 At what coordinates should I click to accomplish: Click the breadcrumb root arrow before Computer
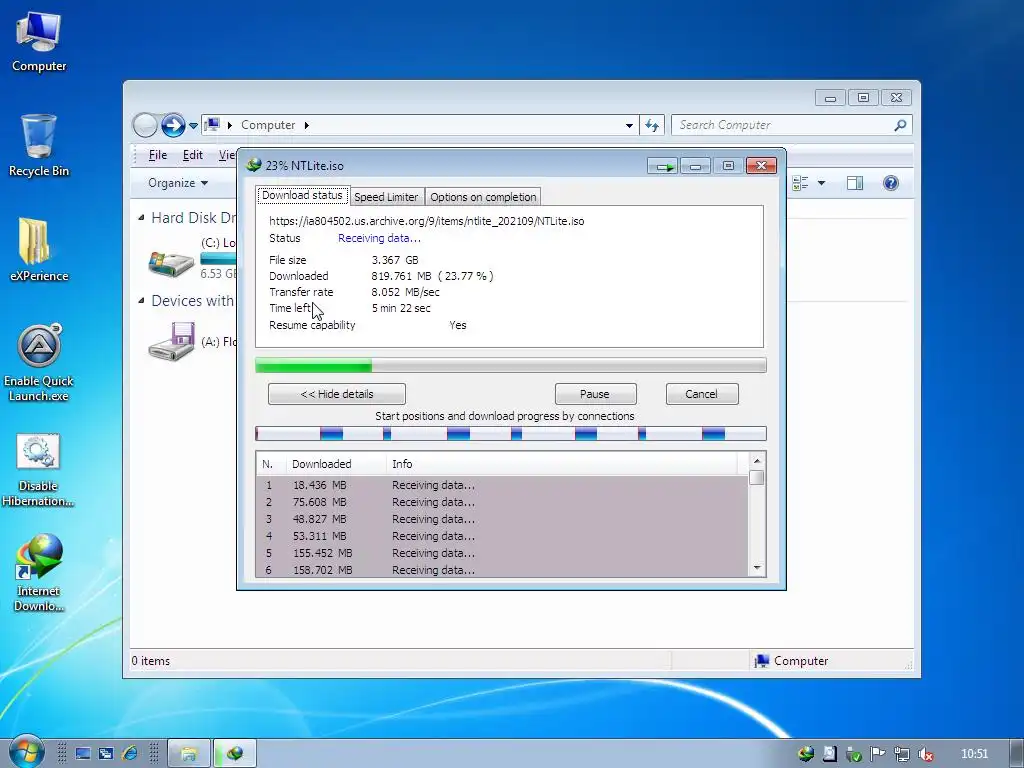tap(230, 125)
